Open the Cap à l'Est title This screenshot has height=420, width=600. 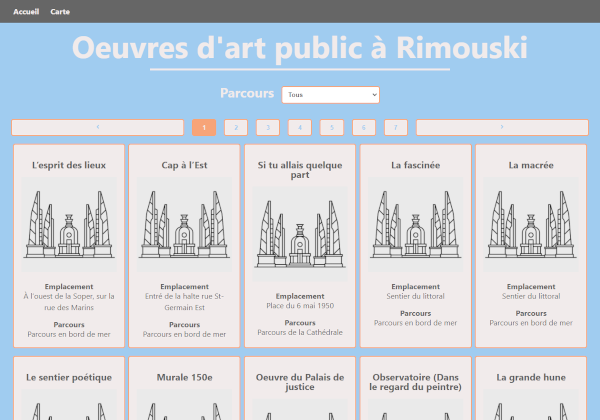coord(184,165)
